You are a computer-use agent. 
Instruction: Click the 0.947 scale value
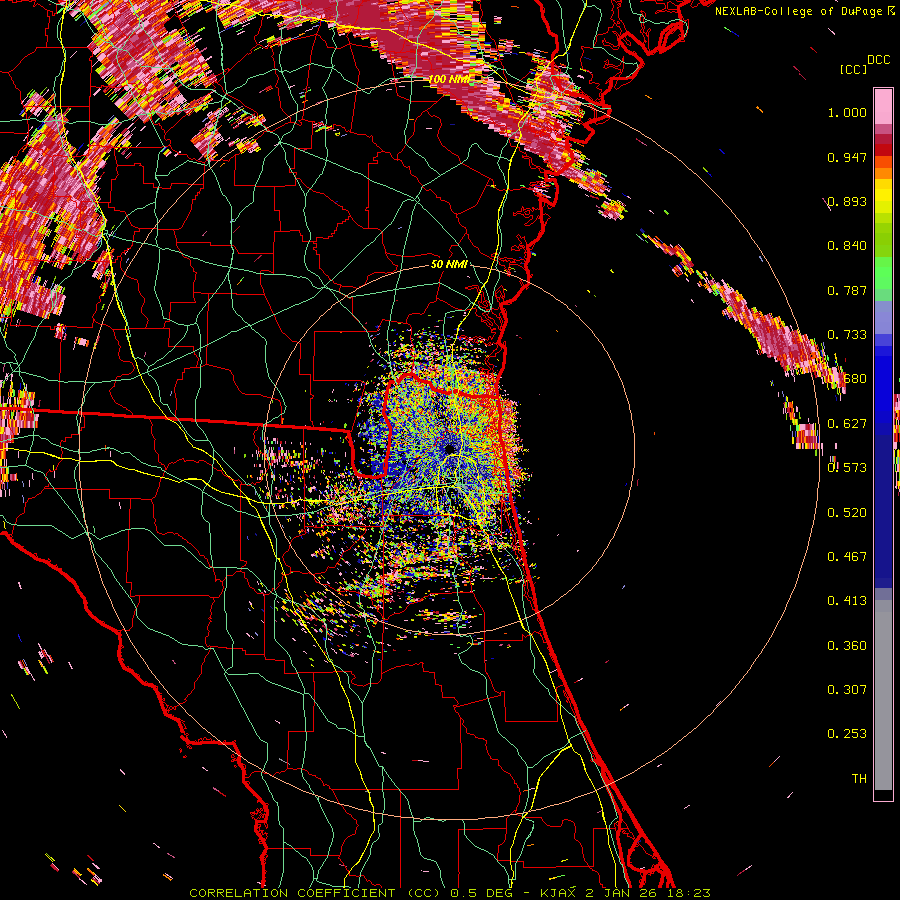coord(847,157)
